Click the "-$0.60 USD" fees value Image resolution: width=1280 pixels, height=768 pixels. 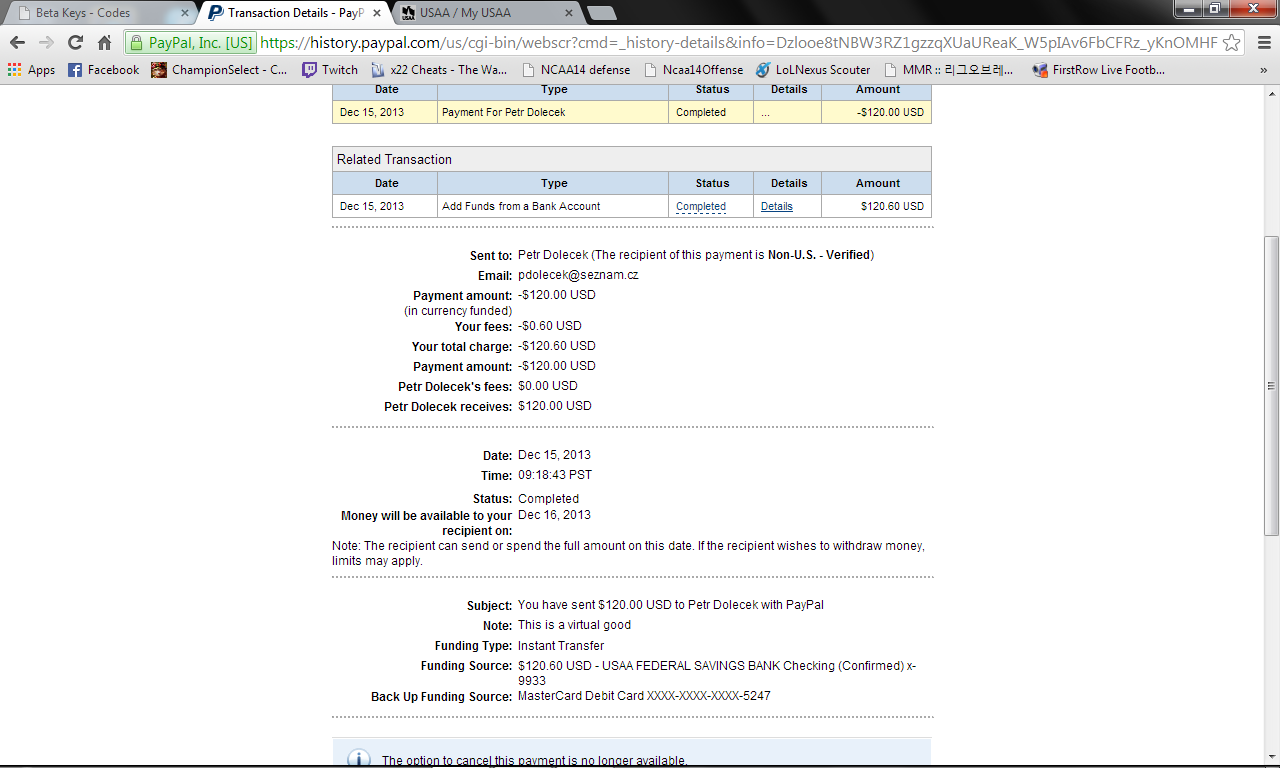[550, 326]
